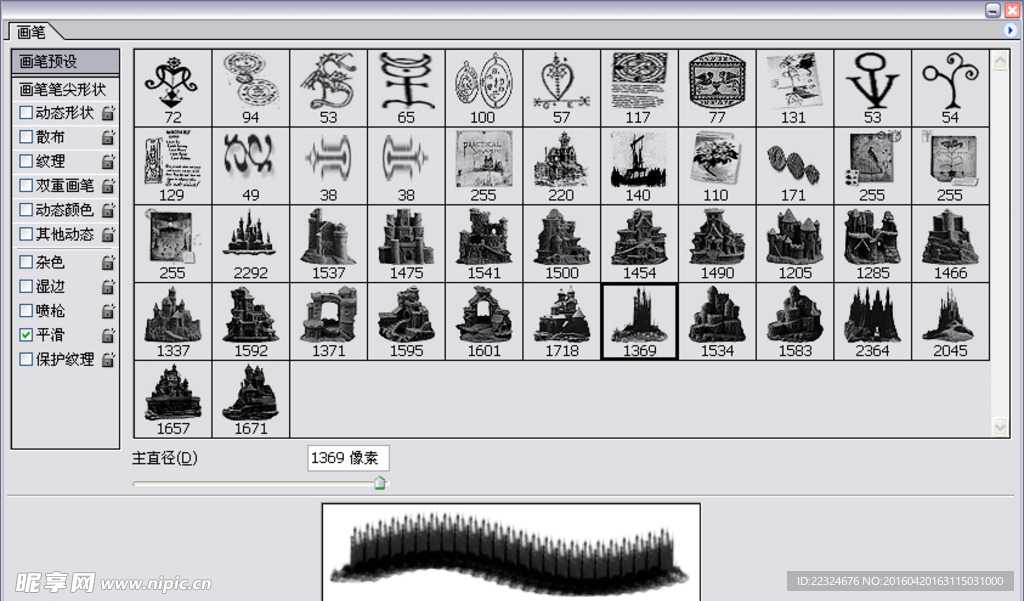Image resolution: width=1024 pixels, height=601 pixels.
Task: Open the panel flyout menu arrow
Action: click(1011, 30)
